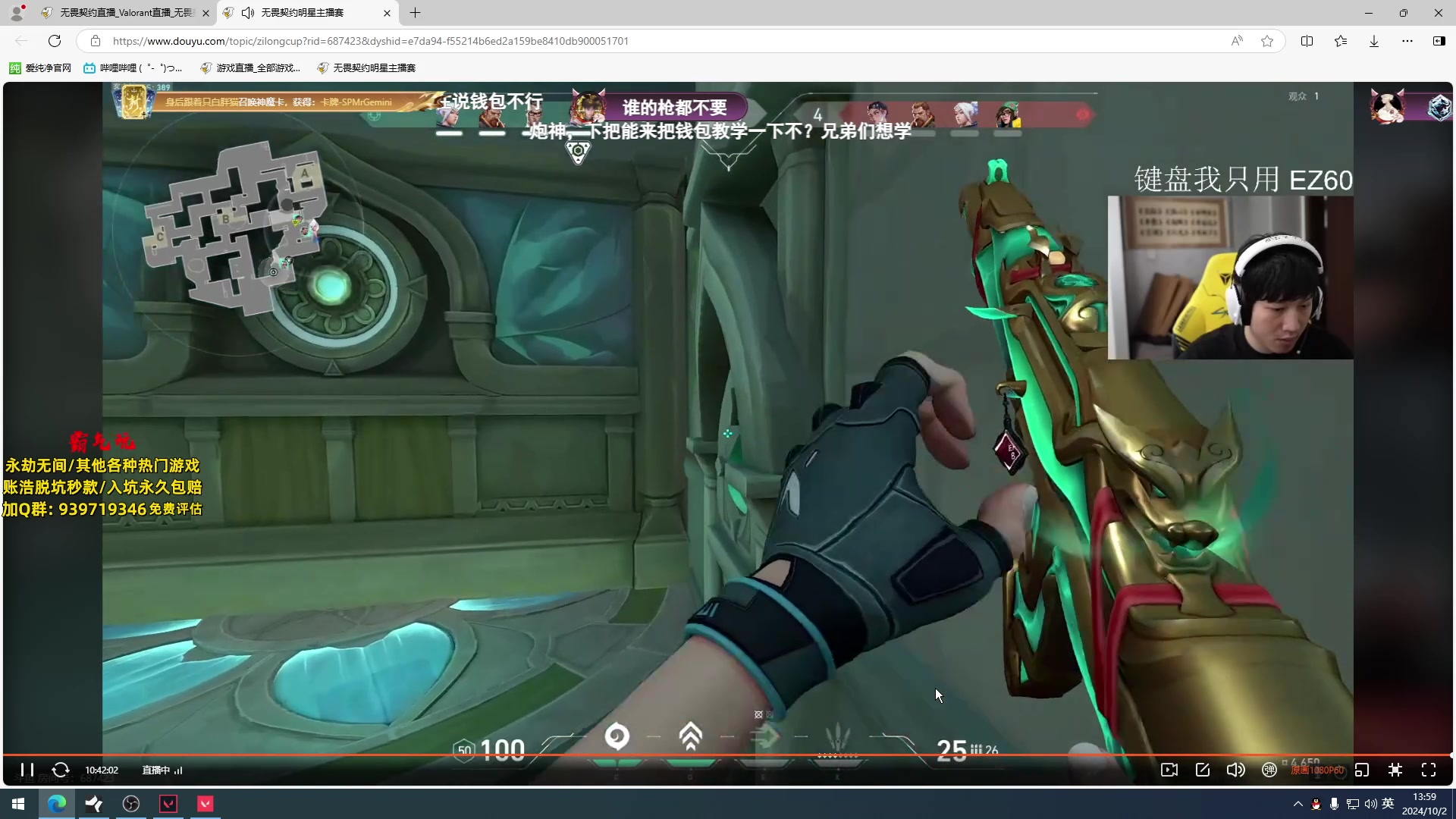1456x819 pixels.
Task: Open Microsoft Edge from the taskbar
Action: coord(57,804)
